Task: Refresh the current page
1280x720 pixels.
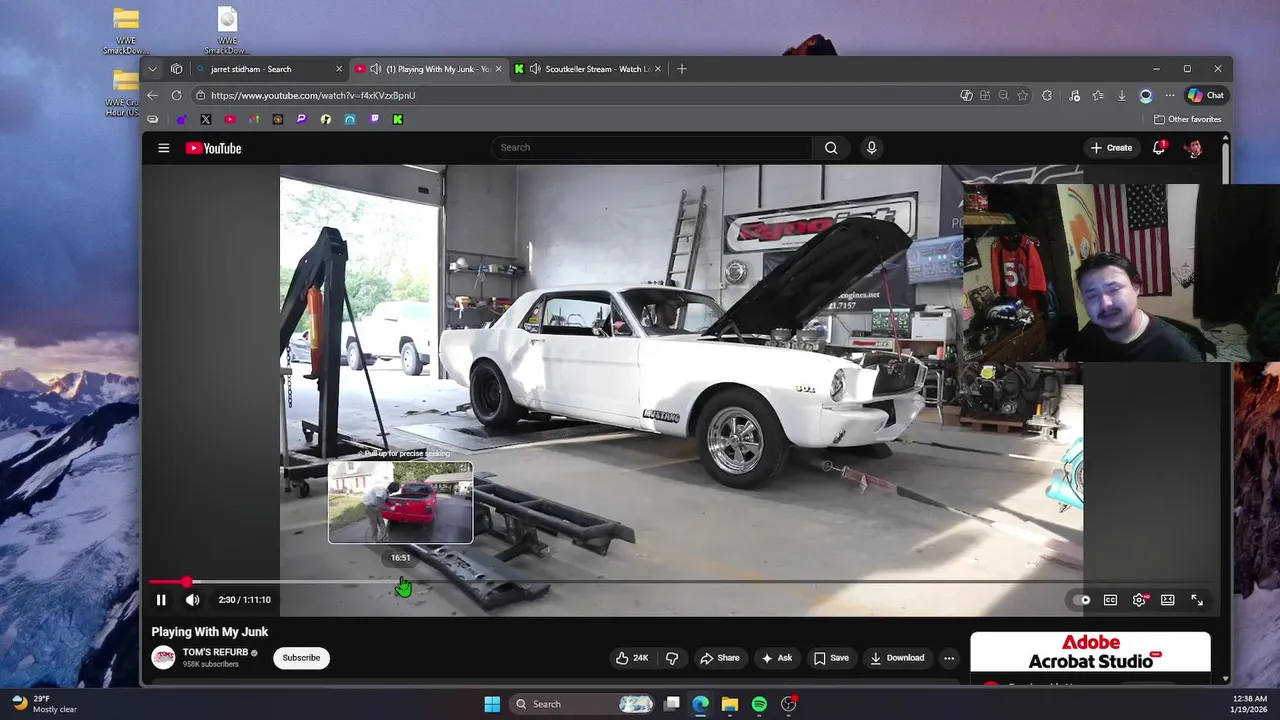Action: (176, 95)
